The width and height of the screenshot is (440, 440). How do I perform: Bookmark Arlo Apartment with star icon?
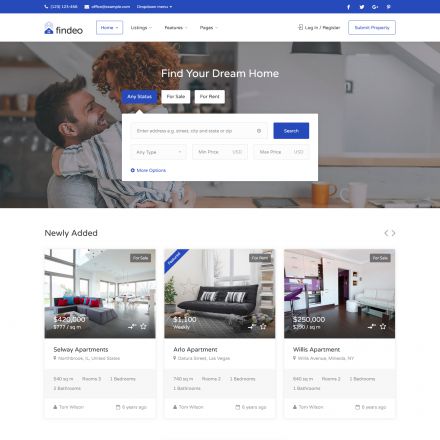(263, 326)
